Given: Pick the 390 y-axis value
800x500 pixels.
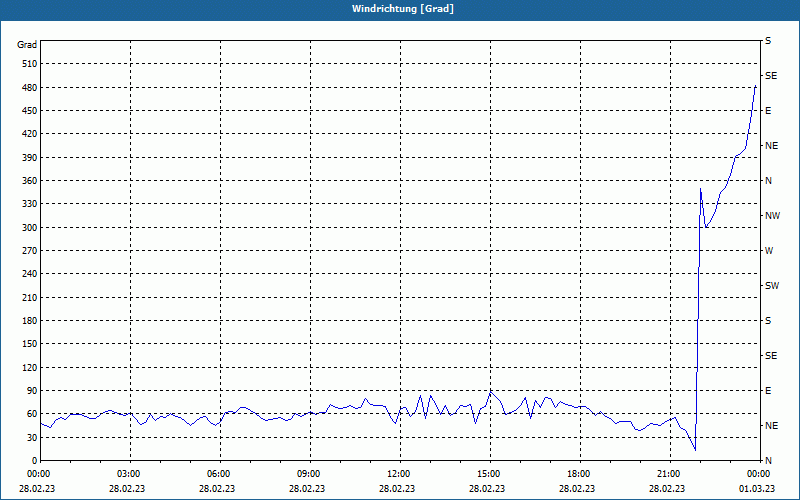Looking at the screenshot, I should click(30, 158).
